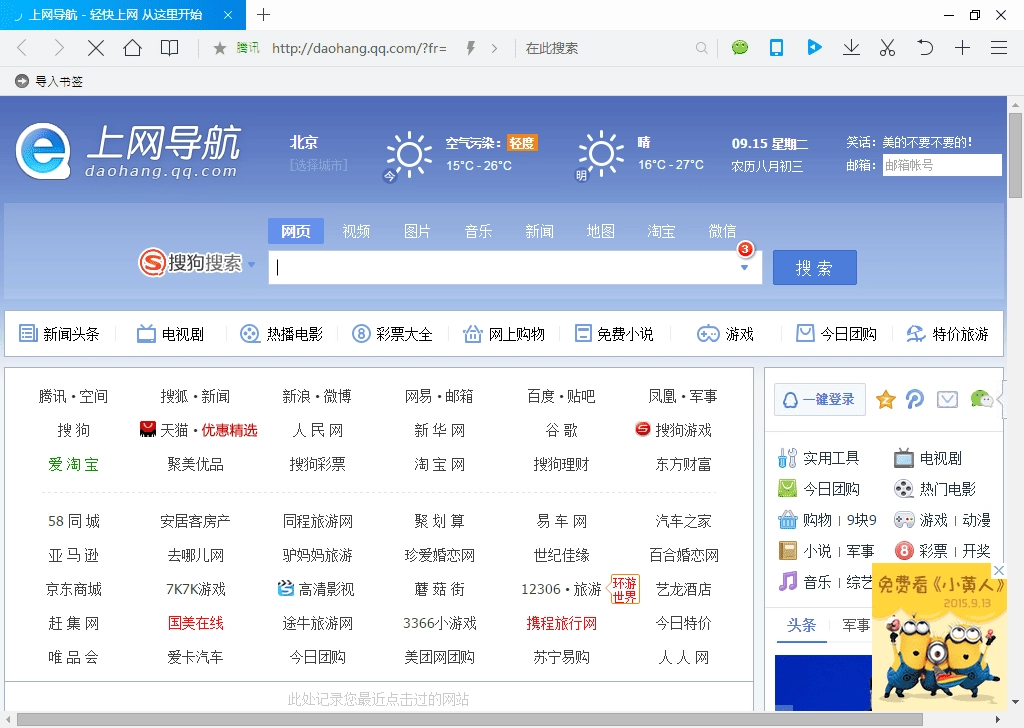
Task: Click the 导入书签 import bookmarks button
Action: point(49,81)
